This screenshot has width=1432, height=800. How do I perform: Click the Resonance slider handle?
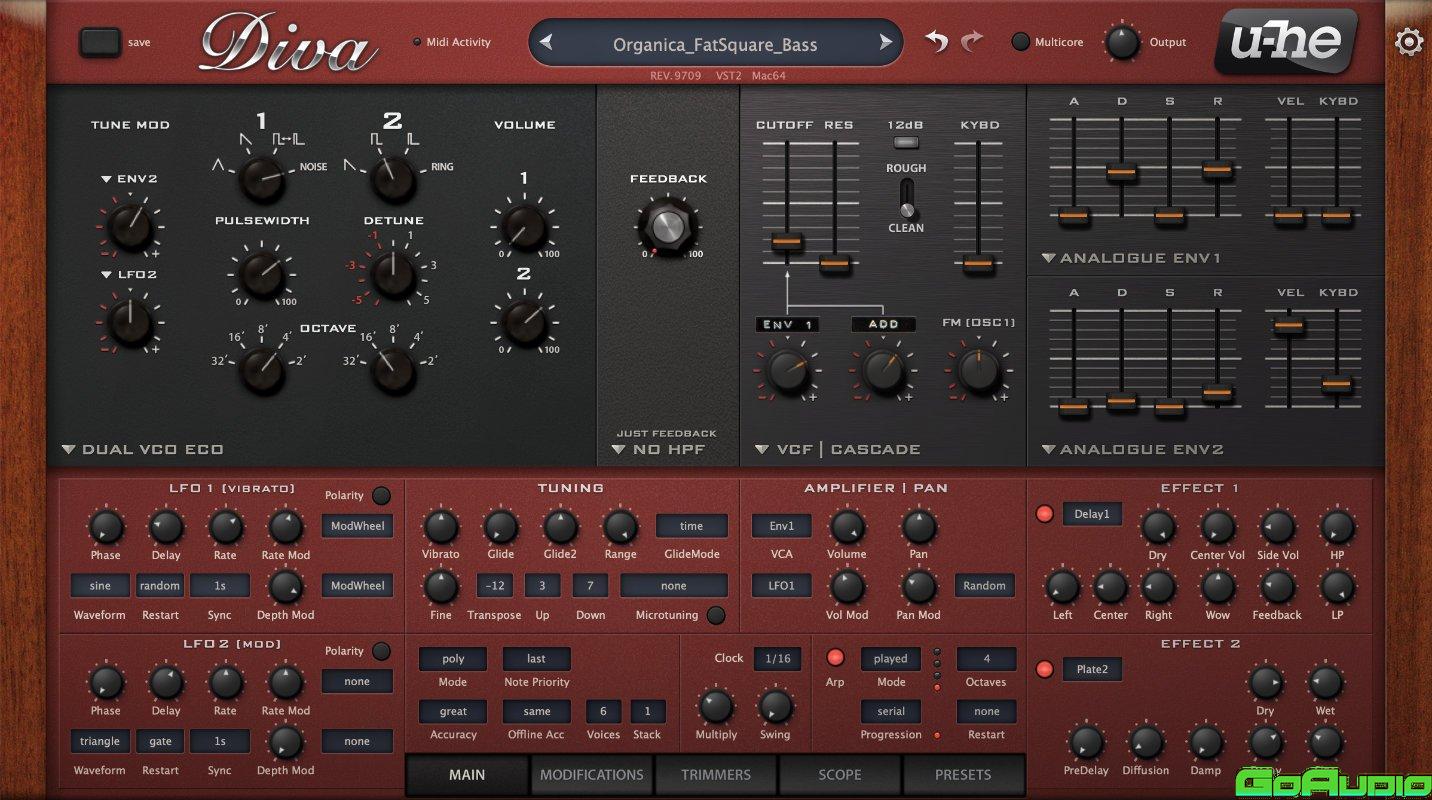(835, 264)
